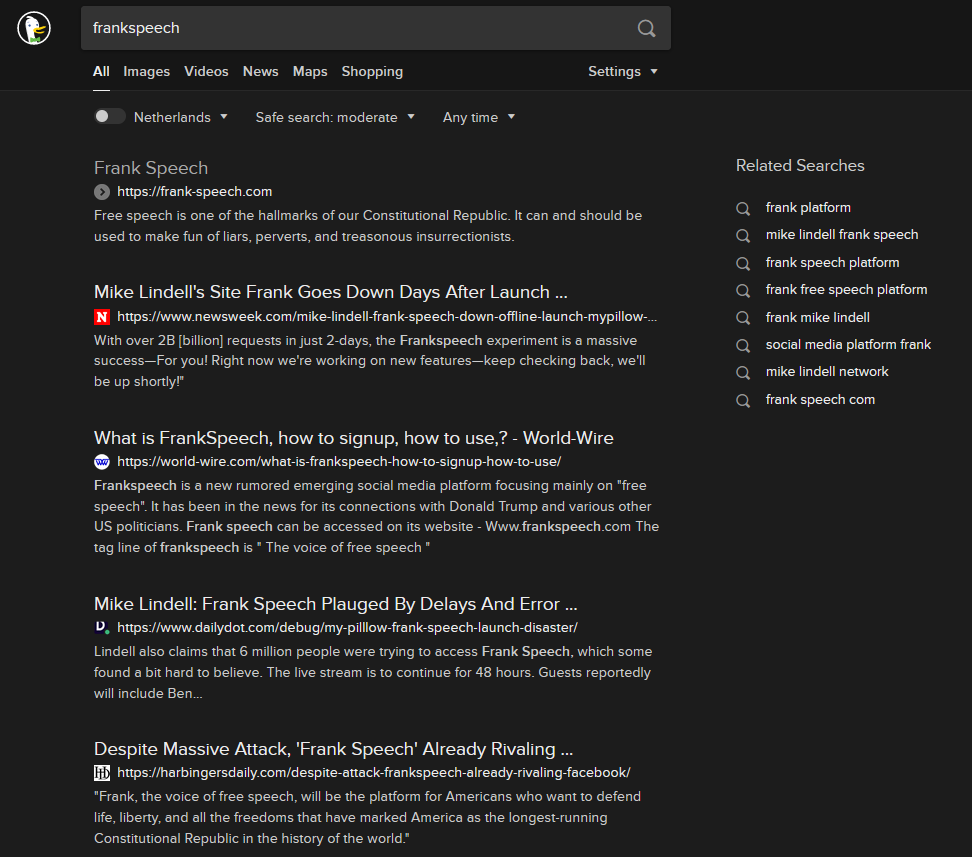The image size is (972, 857).
Task: Open the Safe search: moderate dropdown
Action: pyautogui.click(x=335, y=117)
